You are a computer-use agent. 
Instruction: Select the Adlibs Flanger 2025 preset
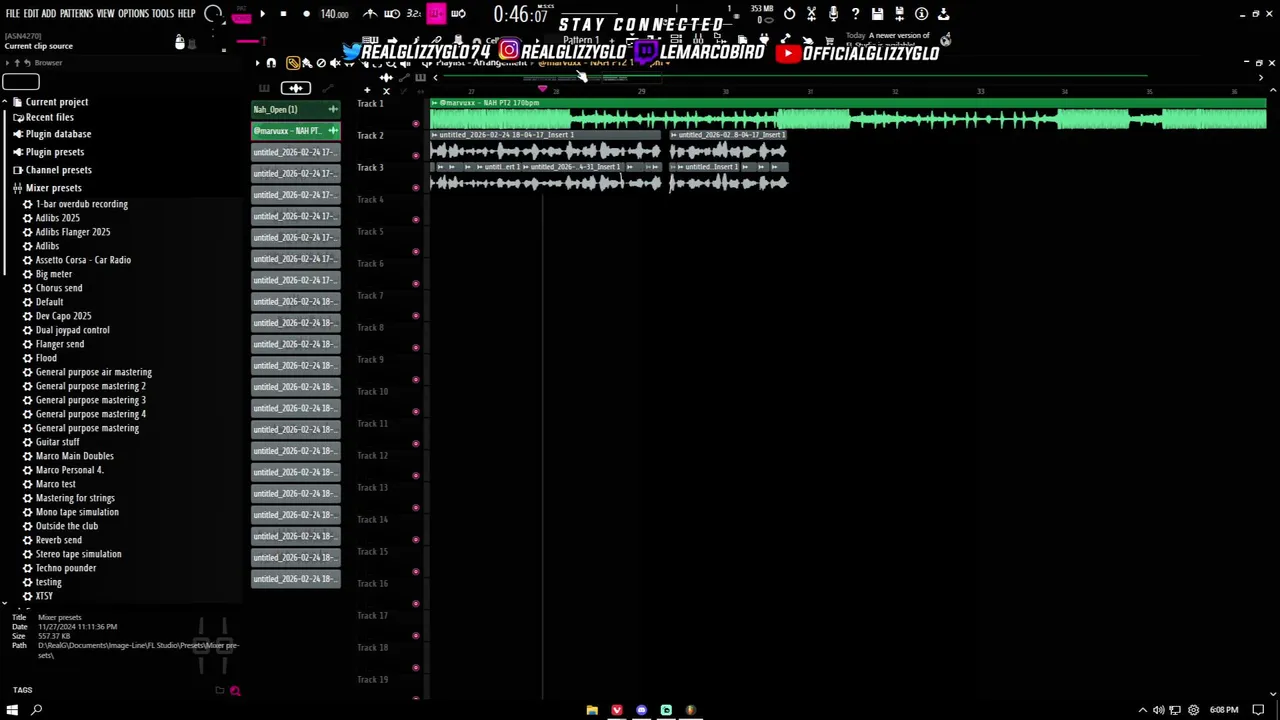coord(73,232)
